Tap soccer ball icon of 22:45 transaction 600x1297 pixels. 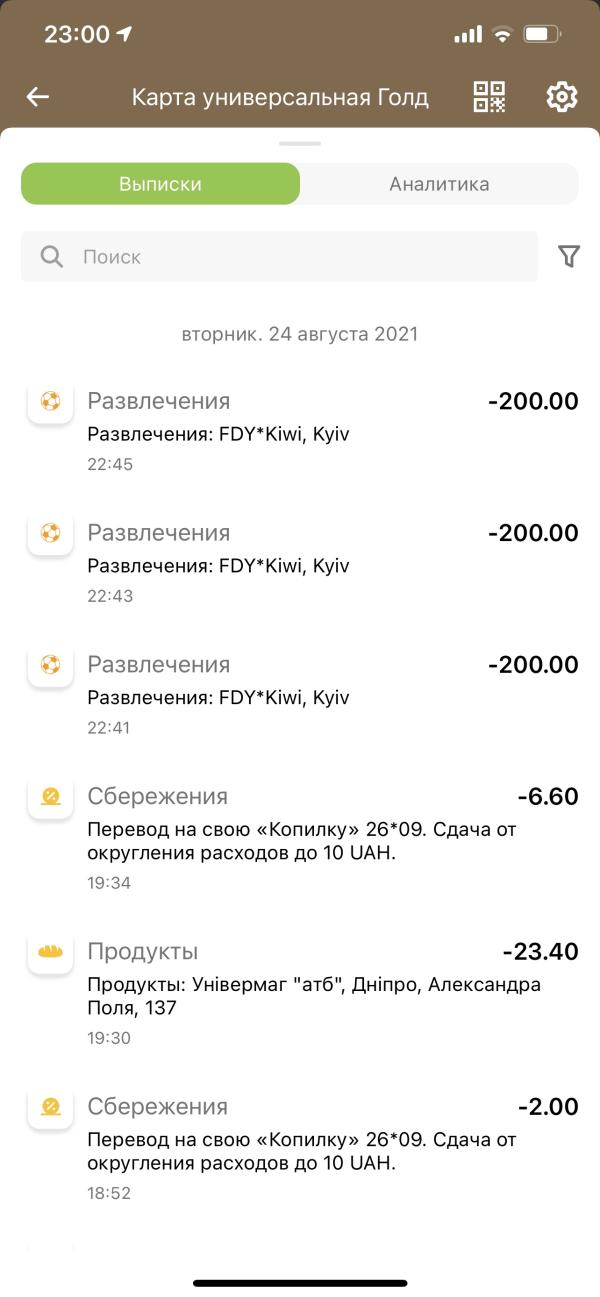tap(50, 402)
